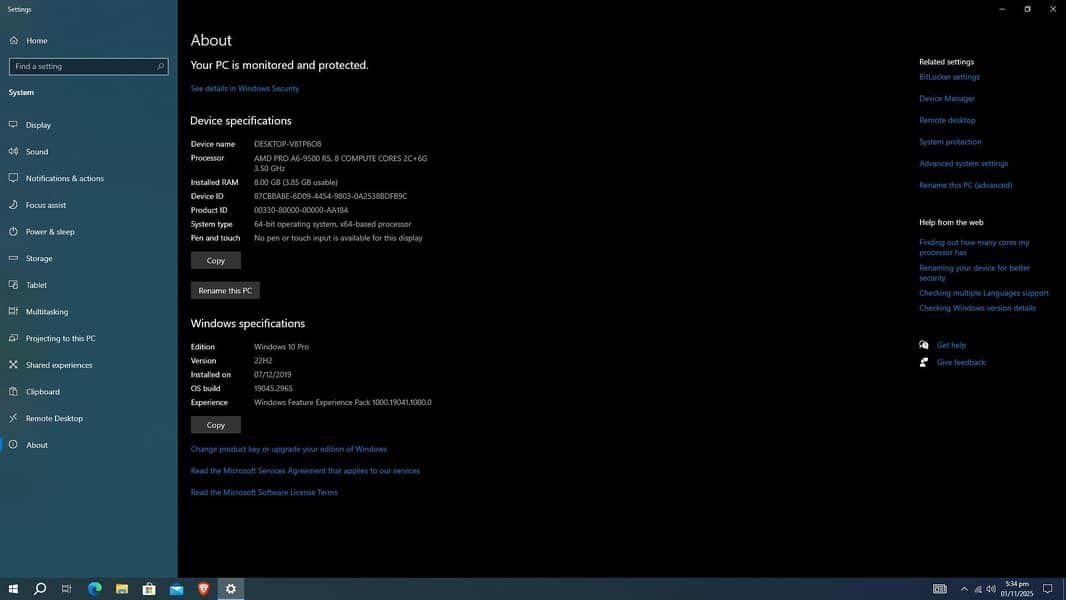
Task: Open Change product key or upgrade link
Action: pos(289,449)
